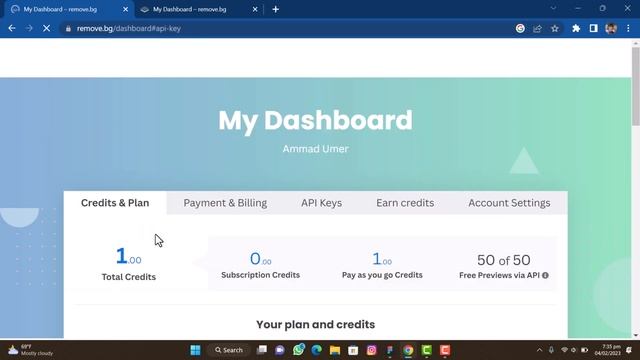Switch to the API Keys tab

click(322, 203)
